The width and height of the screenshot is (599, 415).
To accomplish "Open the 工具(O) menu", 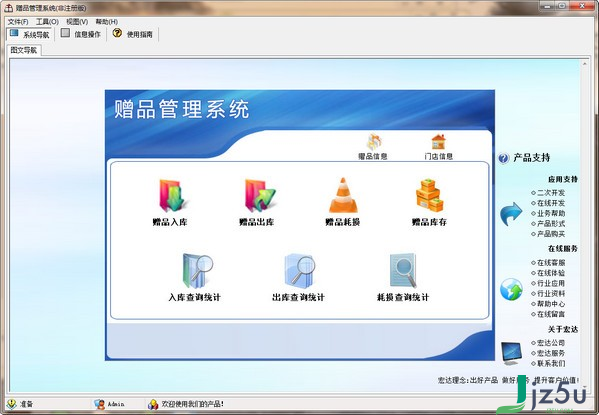I will click(47, 22).
